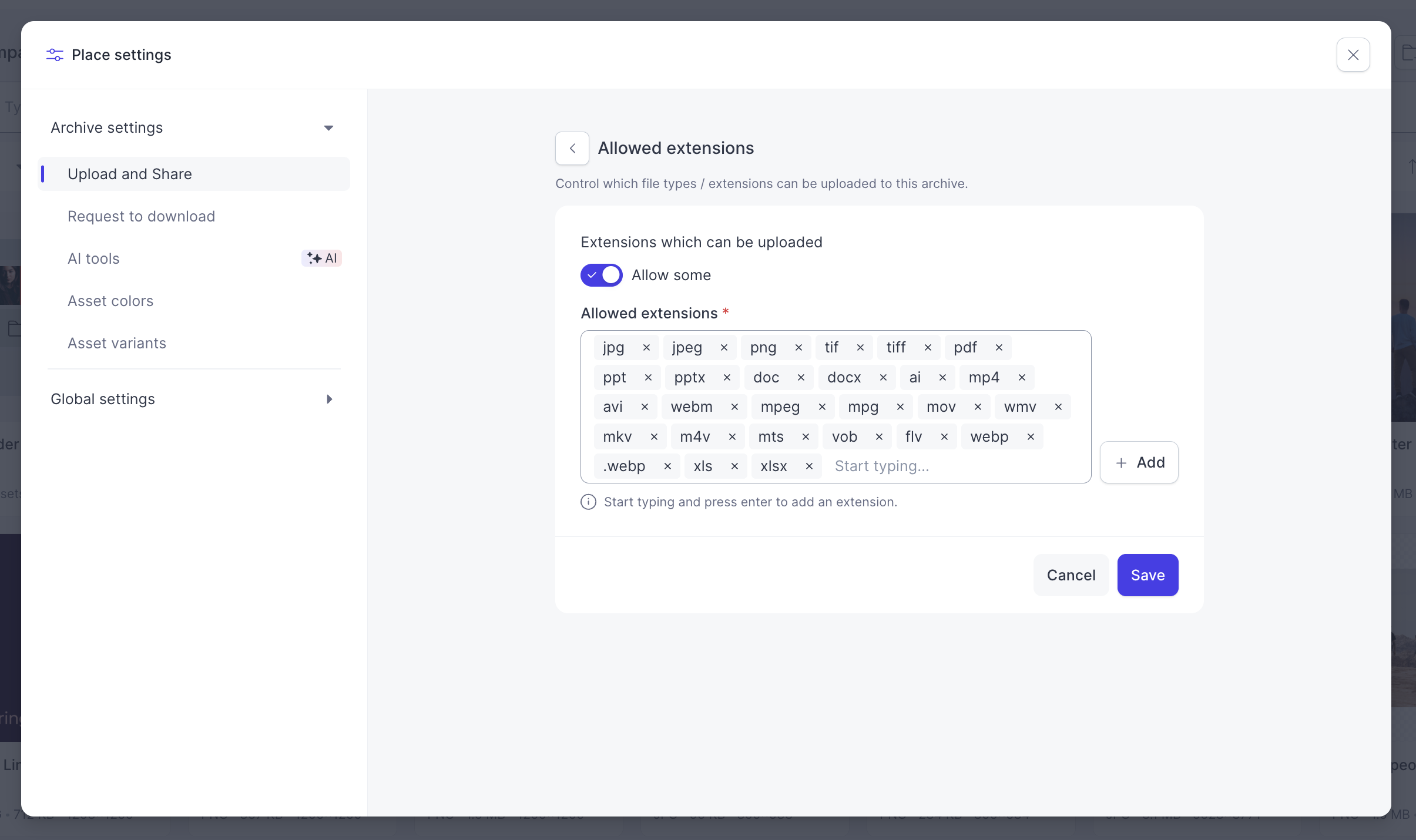The height and width of the screenshot is (840, 1416).
Task: Remove the docx extension tag
Action: pyautogui.click(x=883, y=378)
